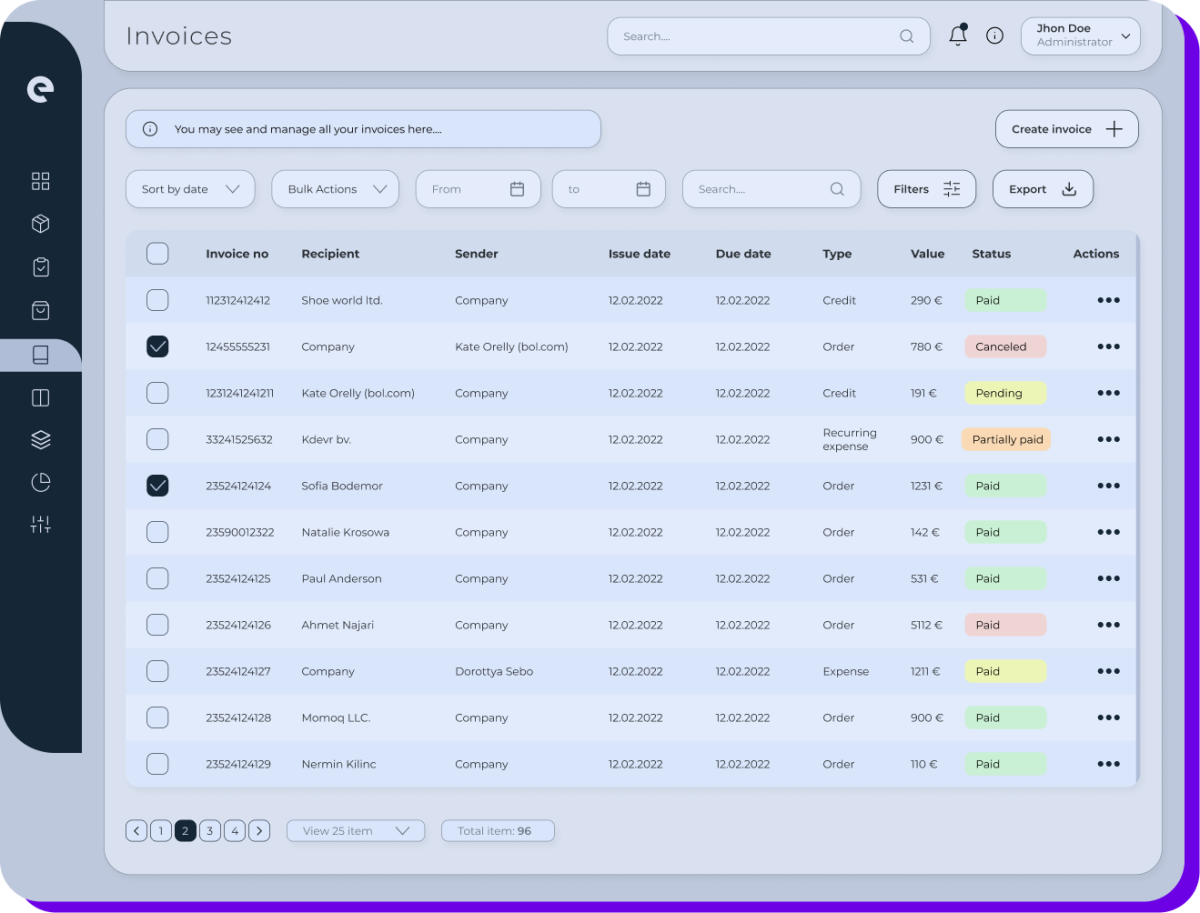Open the Dashboard grid icon in sidebar
Viewport: 1200px width, 913px height.
click(40, 181)
